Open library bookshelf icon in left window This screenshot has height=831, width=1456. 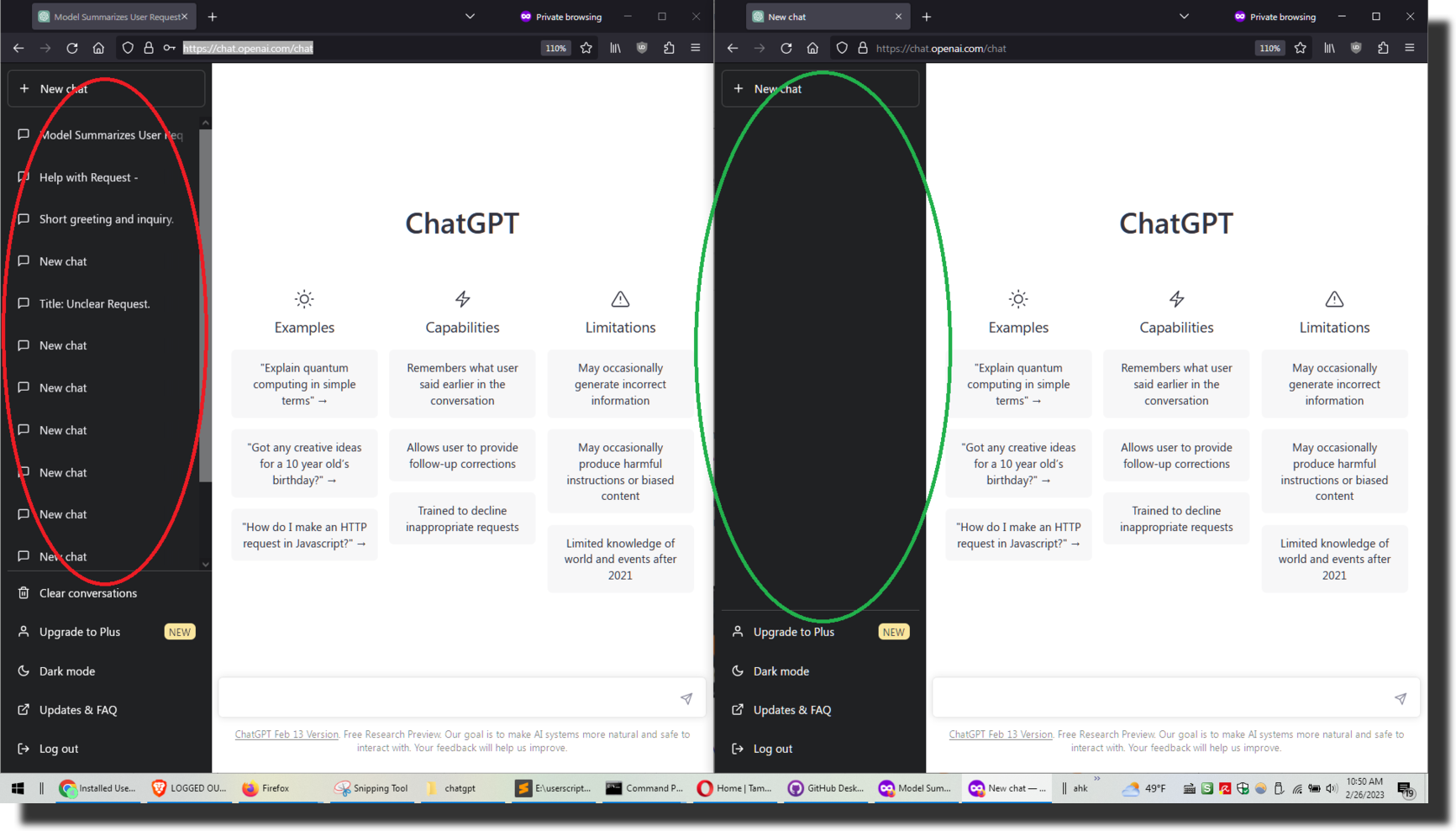click(616, 48)
